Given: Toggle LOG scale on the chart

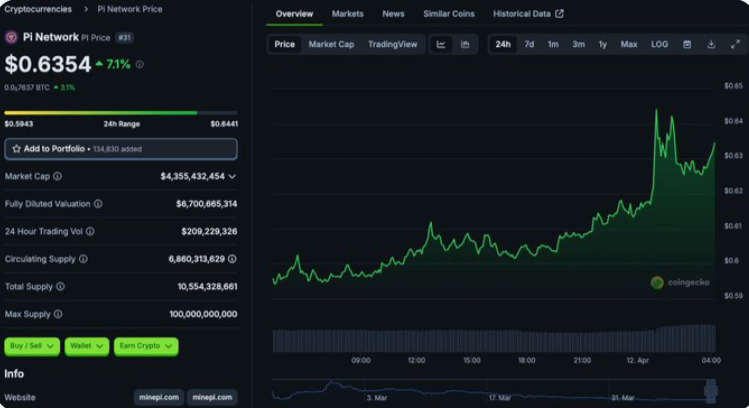Looking at the screenshot, I should [660, 44].
